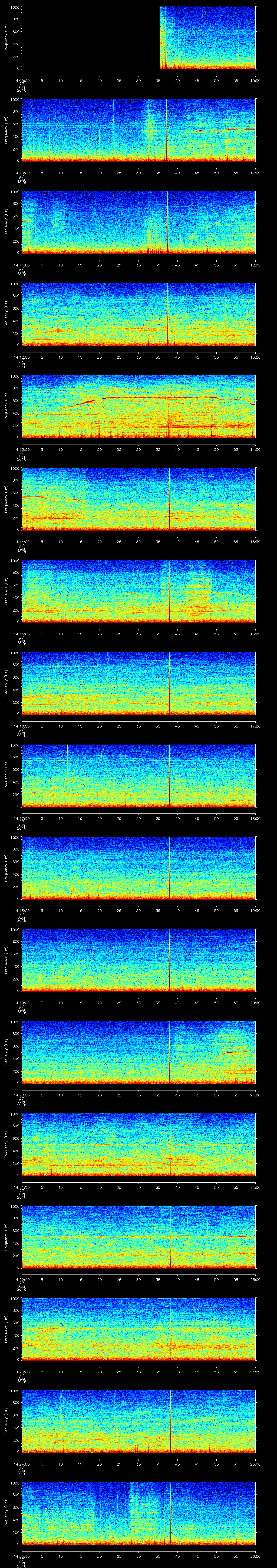This screenshot has height=1568, width=277.
Task: Click the 10:00 end time label
Action: (x=255, y=80)
